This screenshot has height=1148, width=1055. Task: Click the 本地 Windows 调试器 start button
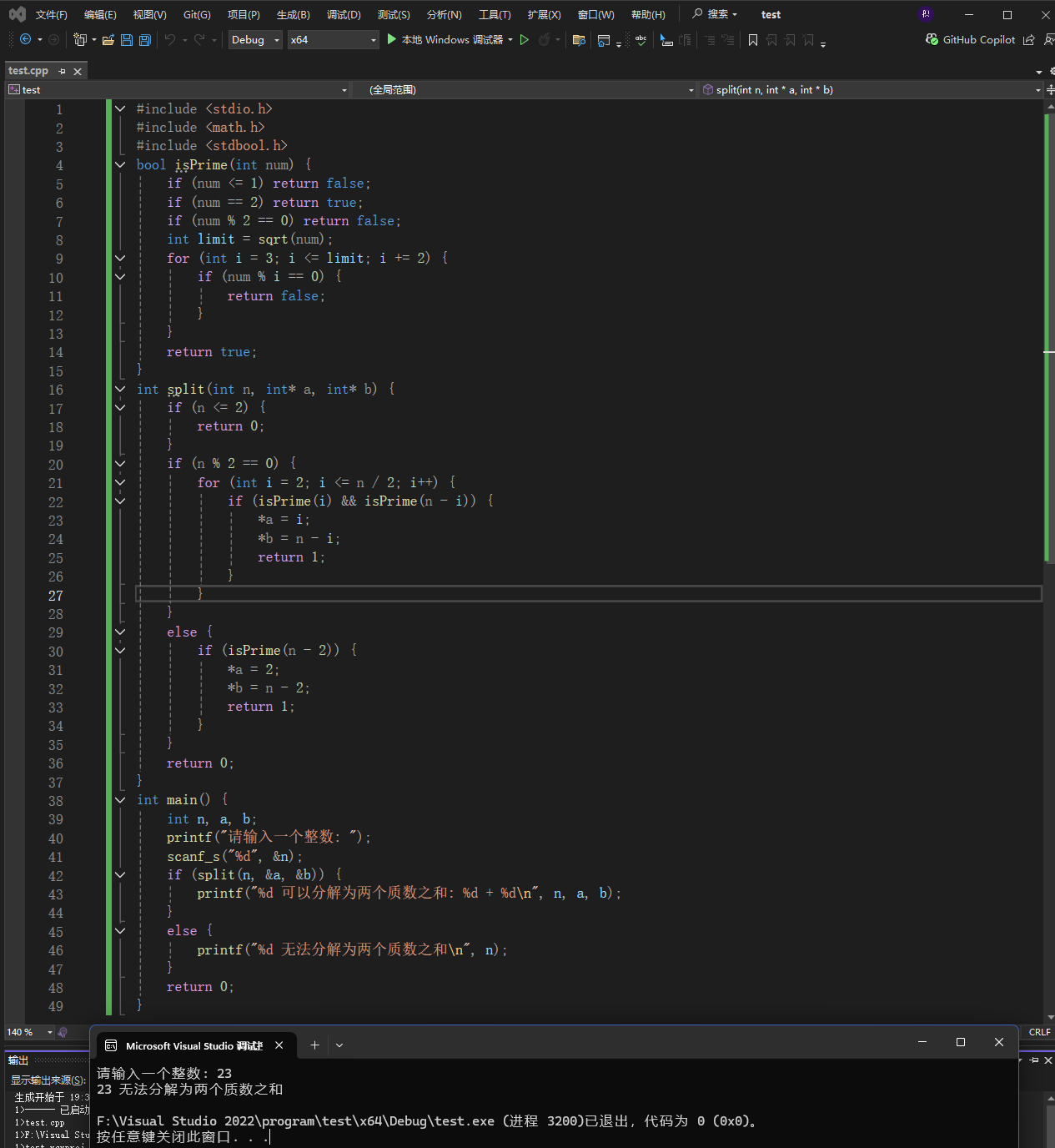coord(445,39)
